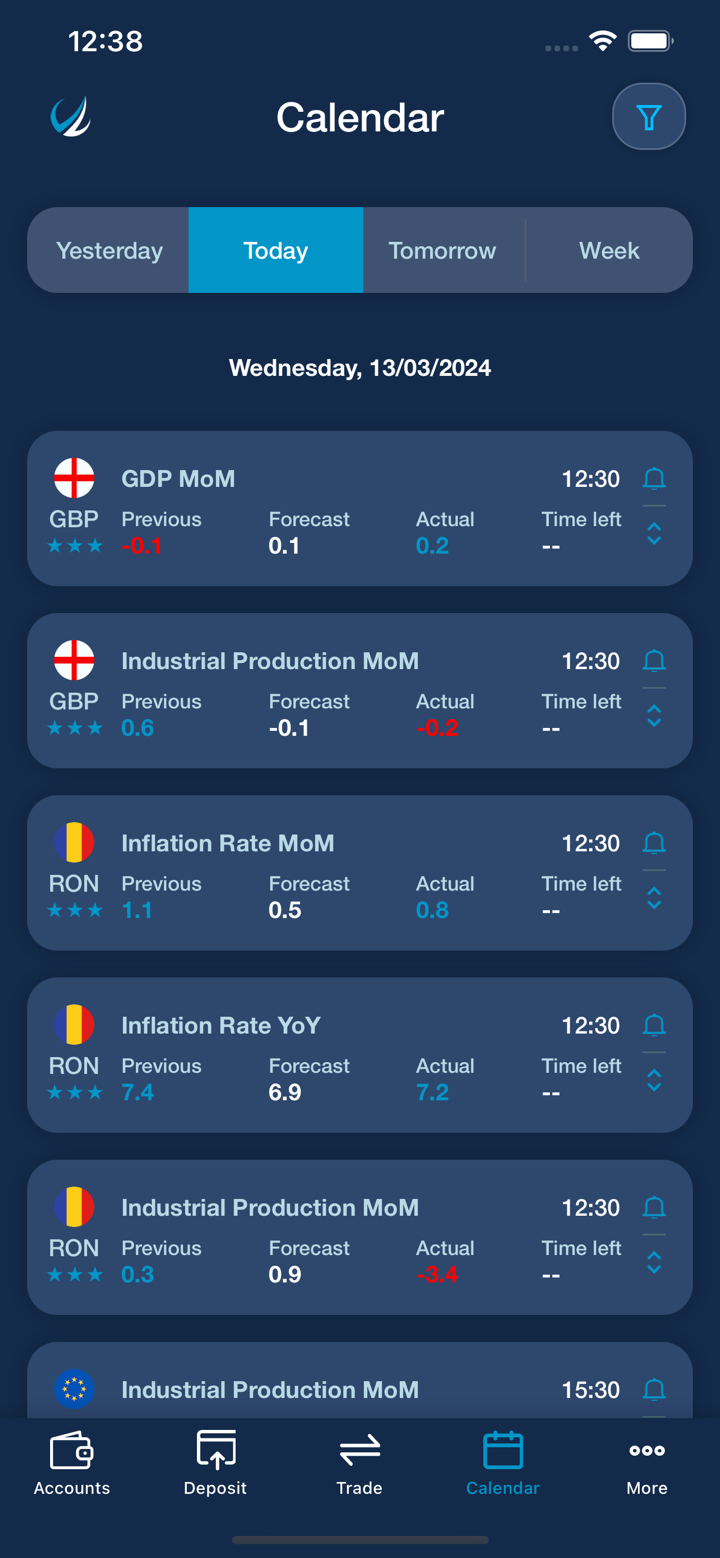Open the More options menu
The image size is (720, 1558).
point(647,1463)
